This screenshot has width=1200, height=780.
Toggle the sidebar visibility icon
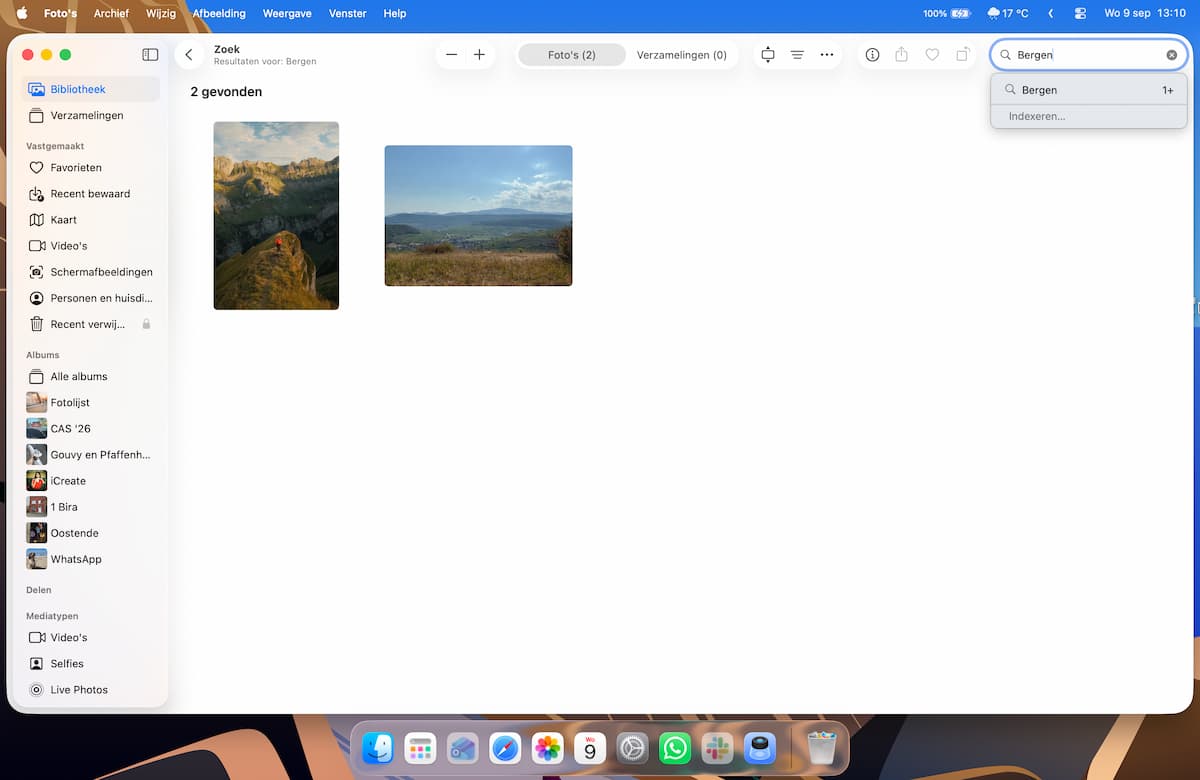150,55
